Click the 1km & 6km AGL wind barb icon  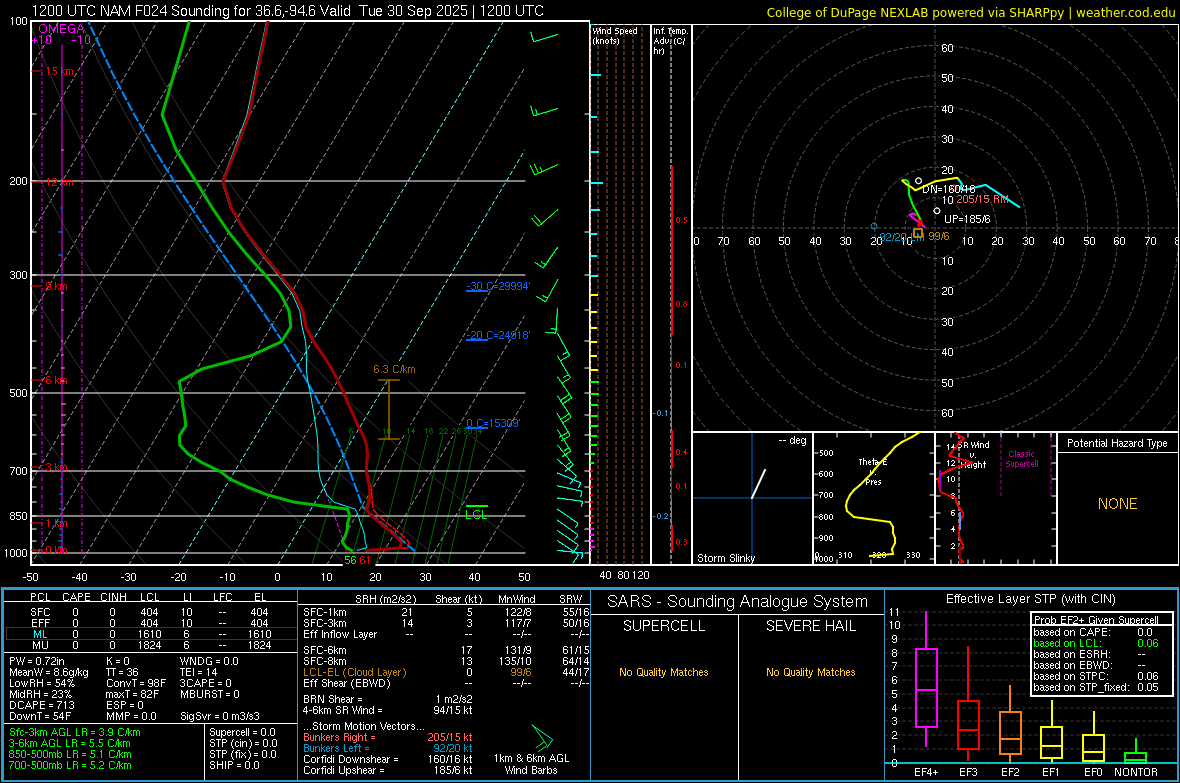coord(542,738)
